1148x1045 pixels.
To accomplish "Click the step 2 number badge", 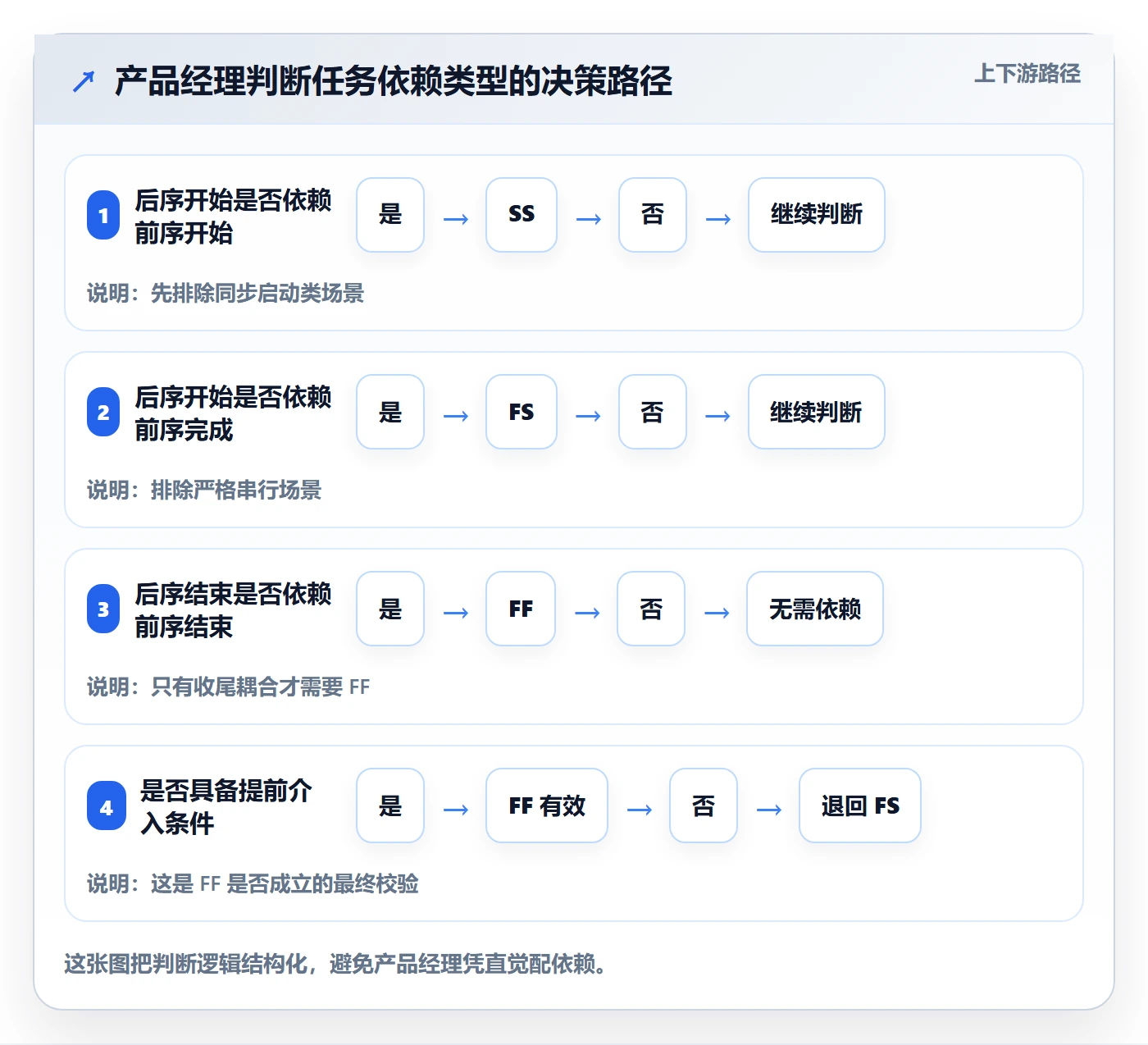I will point(103,412).
